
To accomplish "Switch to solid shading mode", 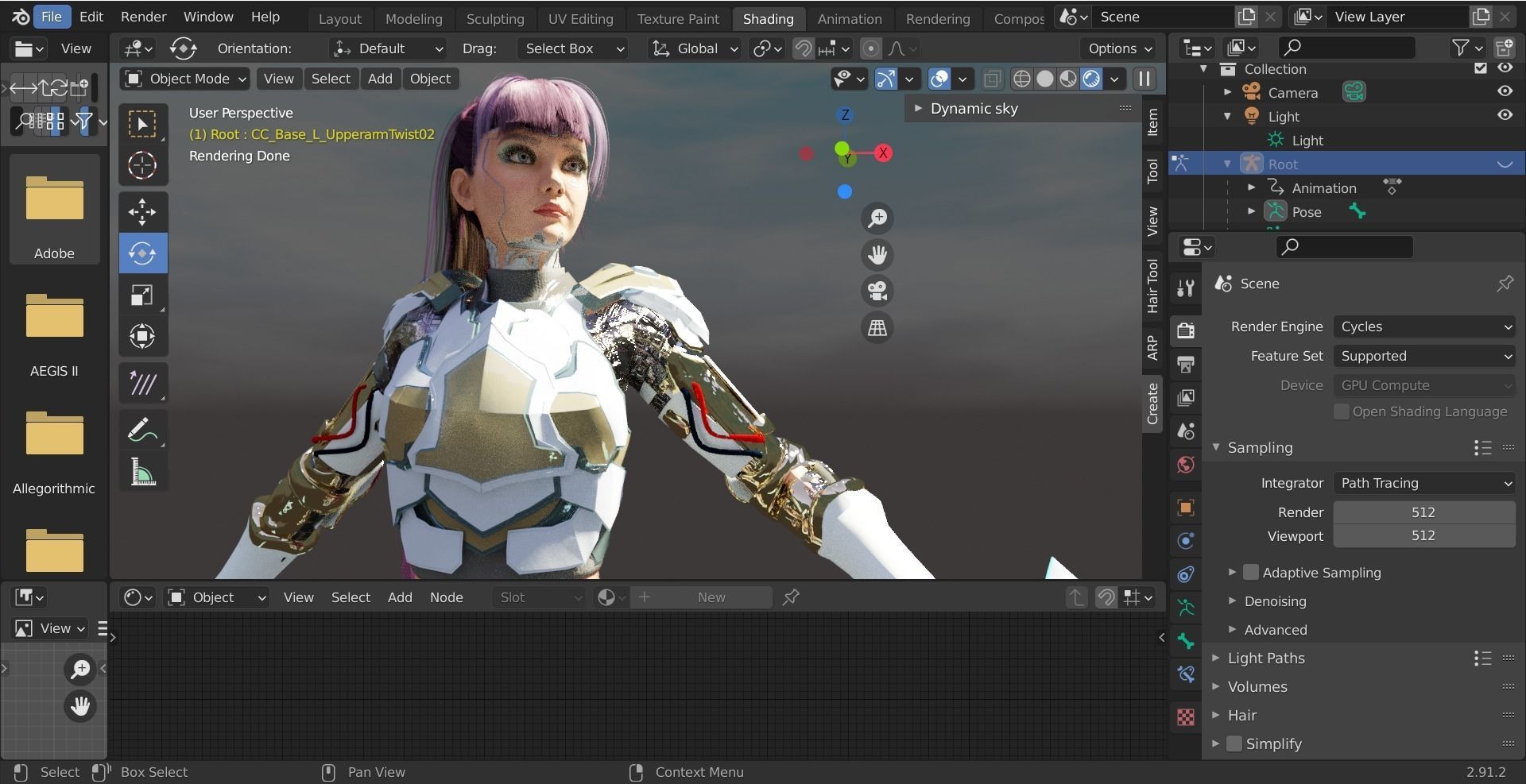I will [1045, 79].
